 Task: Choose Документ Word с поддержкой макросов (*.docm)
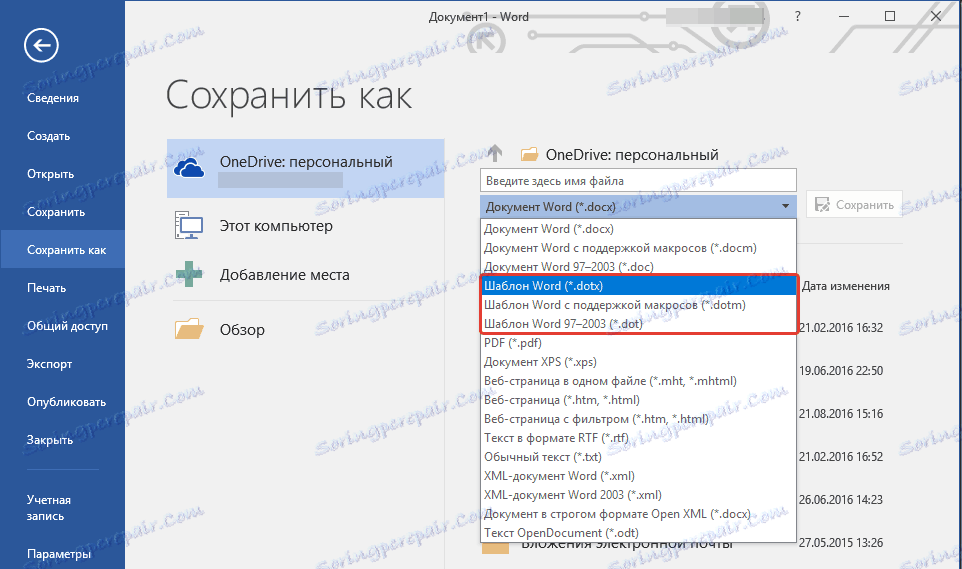tap(638, 248)
